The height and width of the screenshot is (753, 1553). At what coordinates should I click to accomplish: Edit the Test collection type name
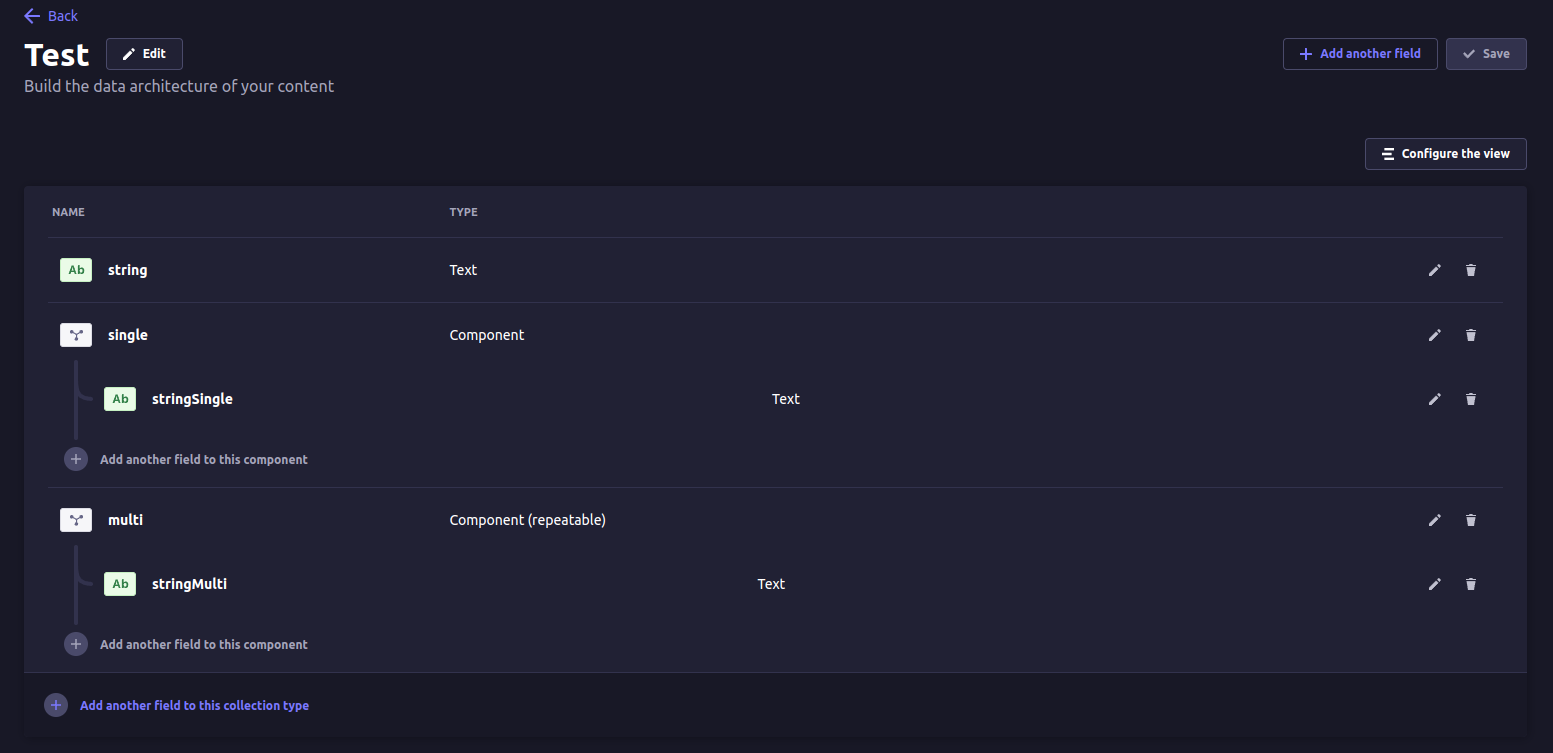click(x=144, y=53)
